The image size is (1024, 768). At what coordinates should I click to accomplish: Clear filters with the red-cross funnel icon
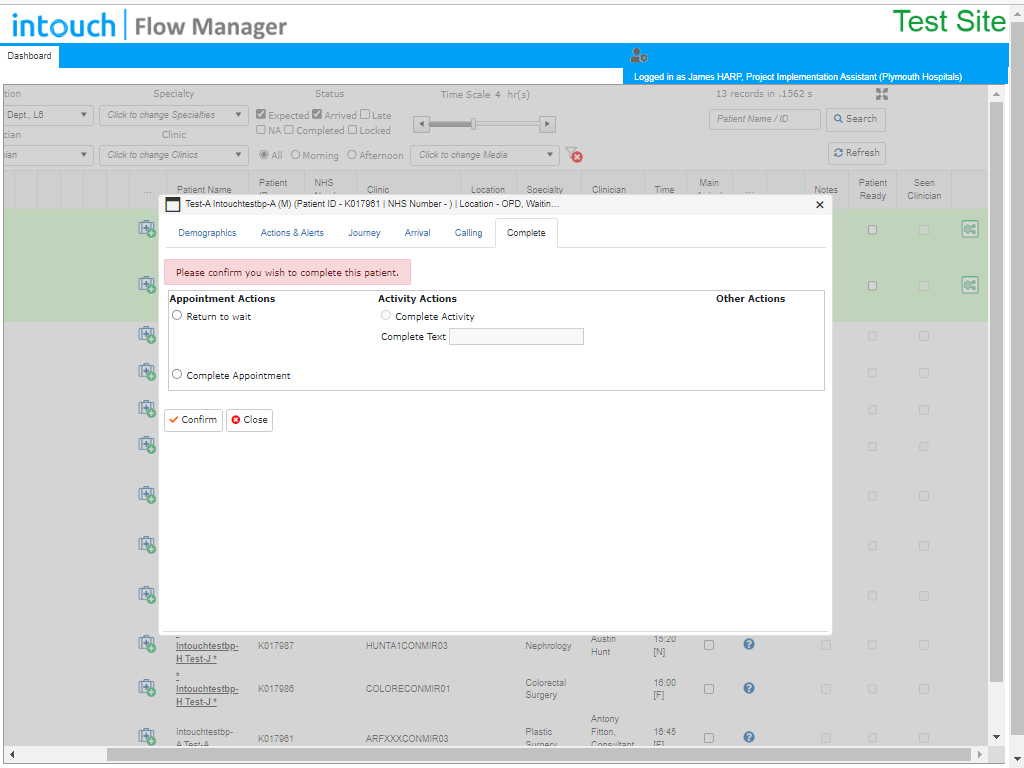(573, 155)
